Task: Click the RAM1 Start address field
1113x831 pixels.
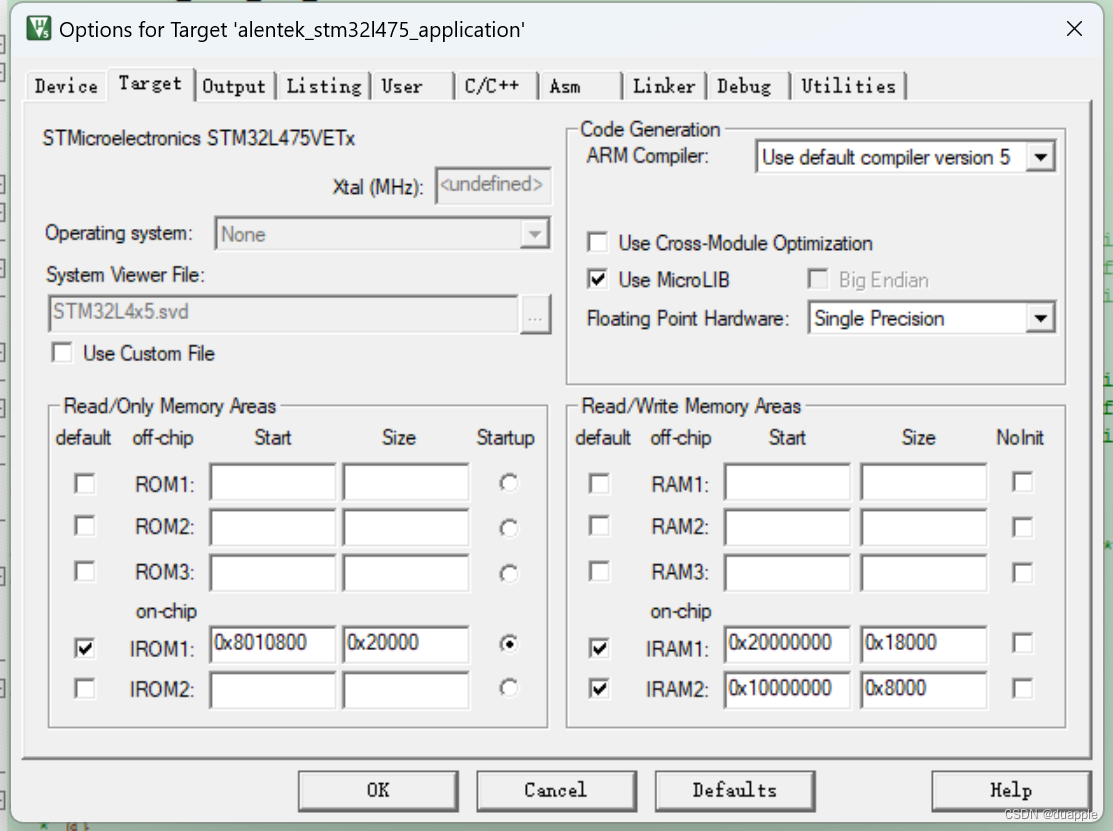Action: [x=787, y=483]
